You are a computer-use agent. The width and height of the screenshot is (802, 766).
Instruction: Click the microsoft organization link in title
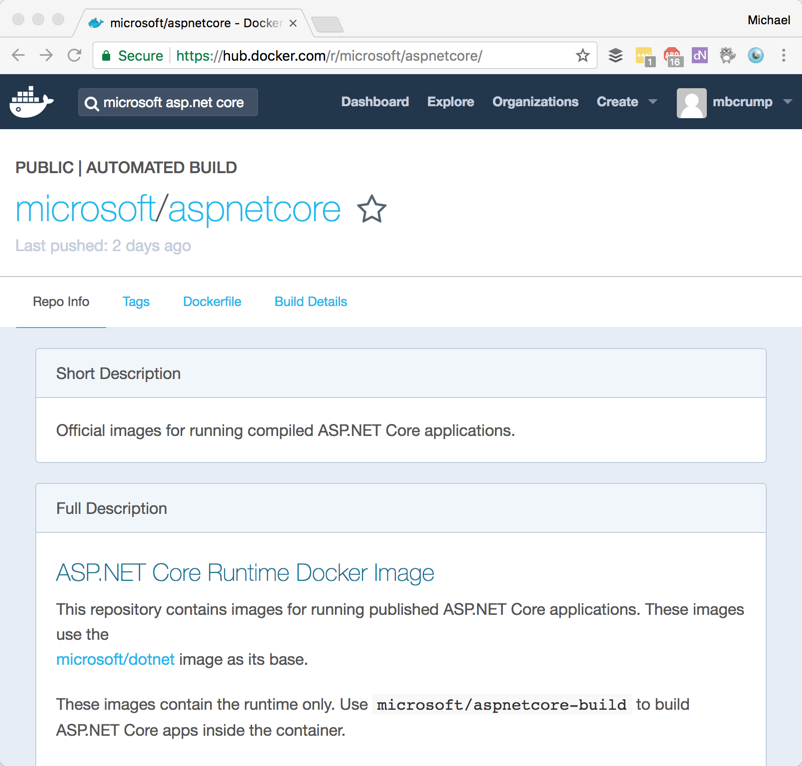[85, 209]
